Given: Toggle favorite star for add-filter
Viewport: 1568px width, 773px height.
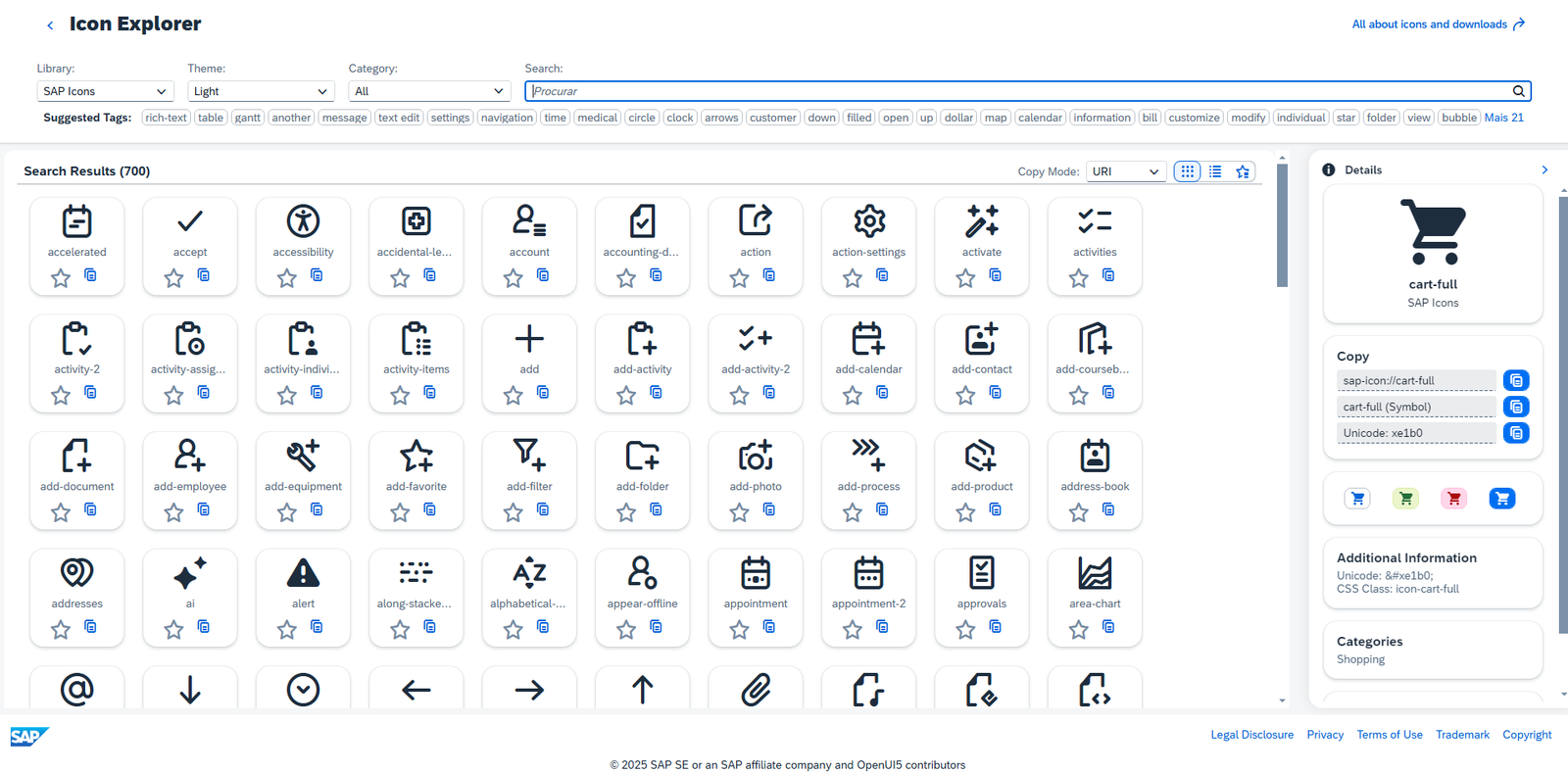Looking at the screenshot, I should 514,512.
